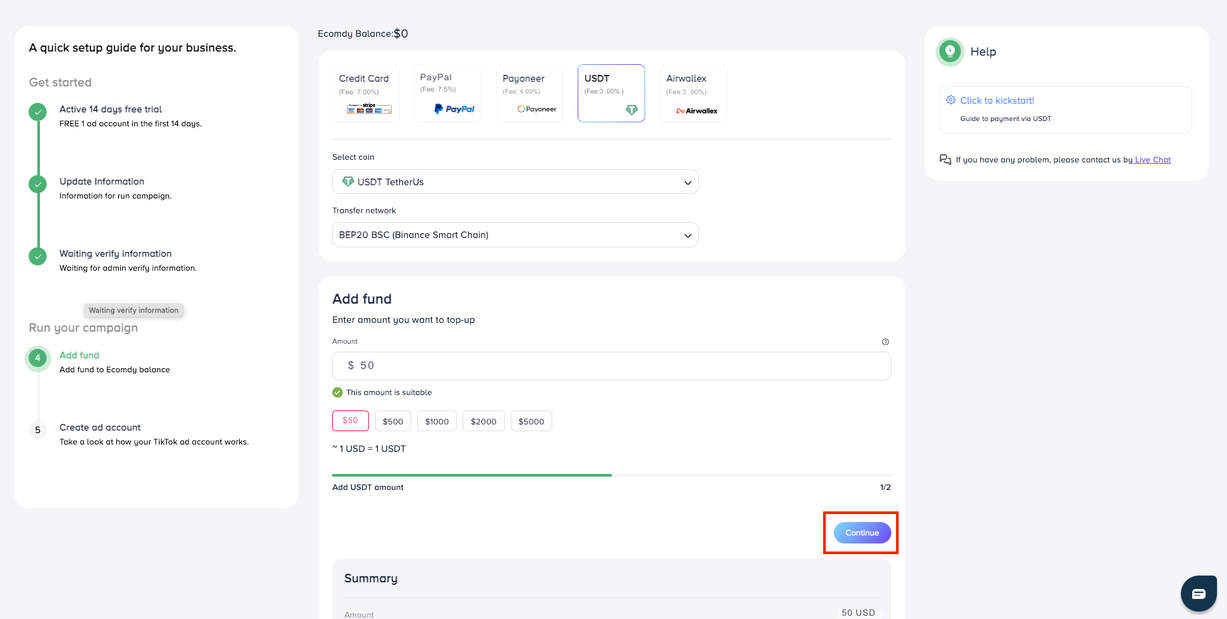Expand the Transfer network BEP20 dropdown
The width and height of the screenshot is (1227, 619).
pyautogui.click(x=515, y=235)
